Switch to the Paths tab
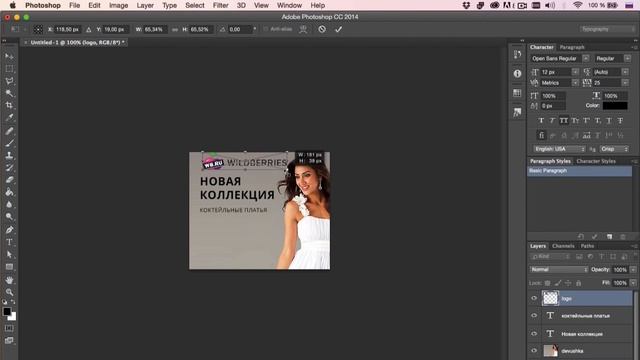 [587, 246]
